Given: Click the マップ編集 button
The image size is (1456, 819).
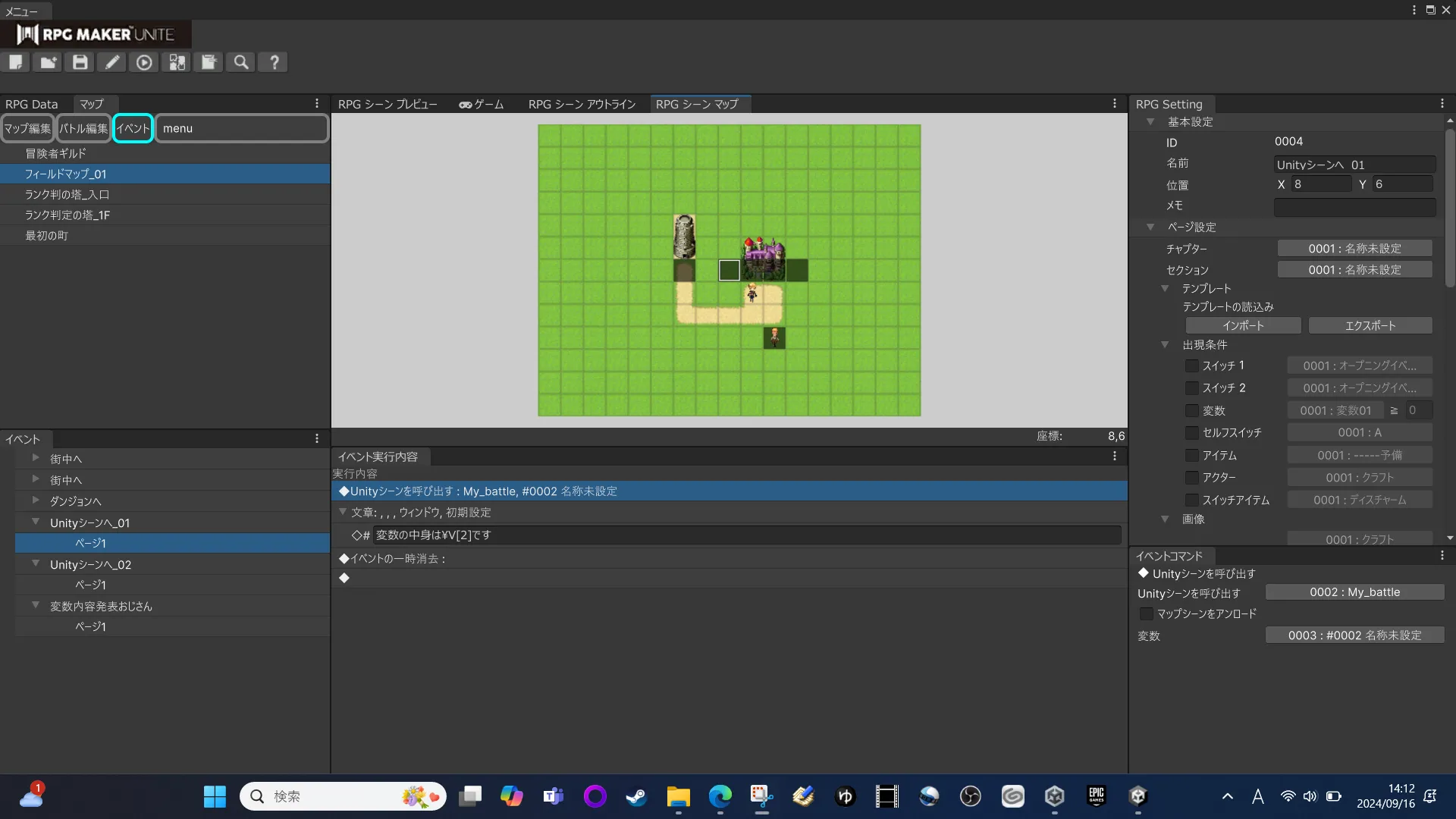Looking at the screenshot, I should pos(27,128).
